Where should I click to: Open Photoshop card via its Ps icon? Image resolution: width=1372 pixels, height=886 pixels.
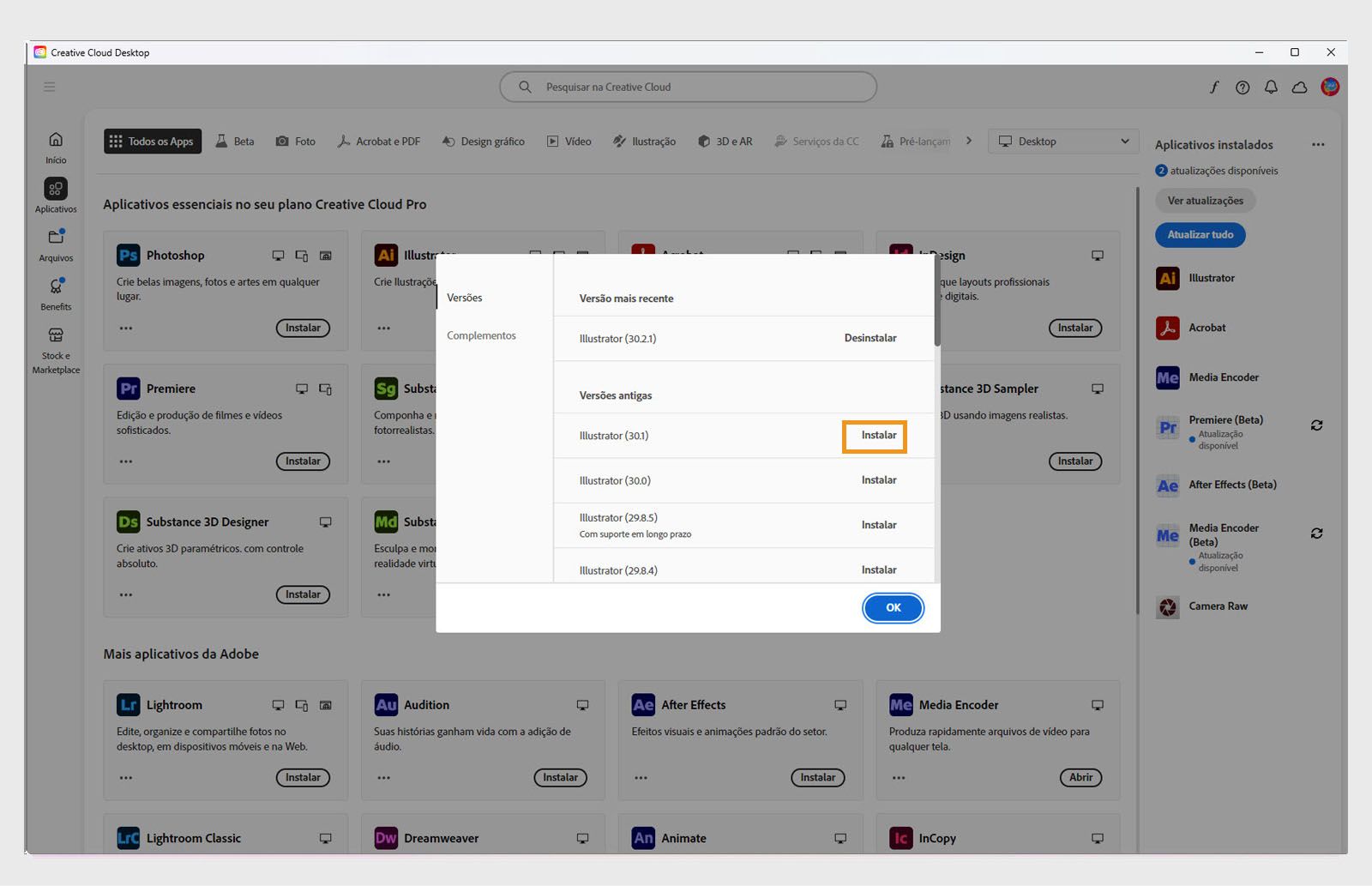(x=127, y=255)
